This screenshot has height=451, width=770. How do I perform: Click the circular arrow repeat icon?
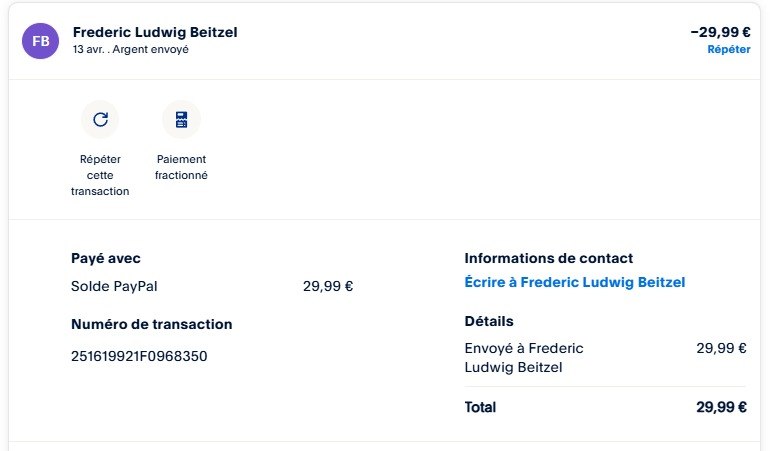[x=100, y=120]
